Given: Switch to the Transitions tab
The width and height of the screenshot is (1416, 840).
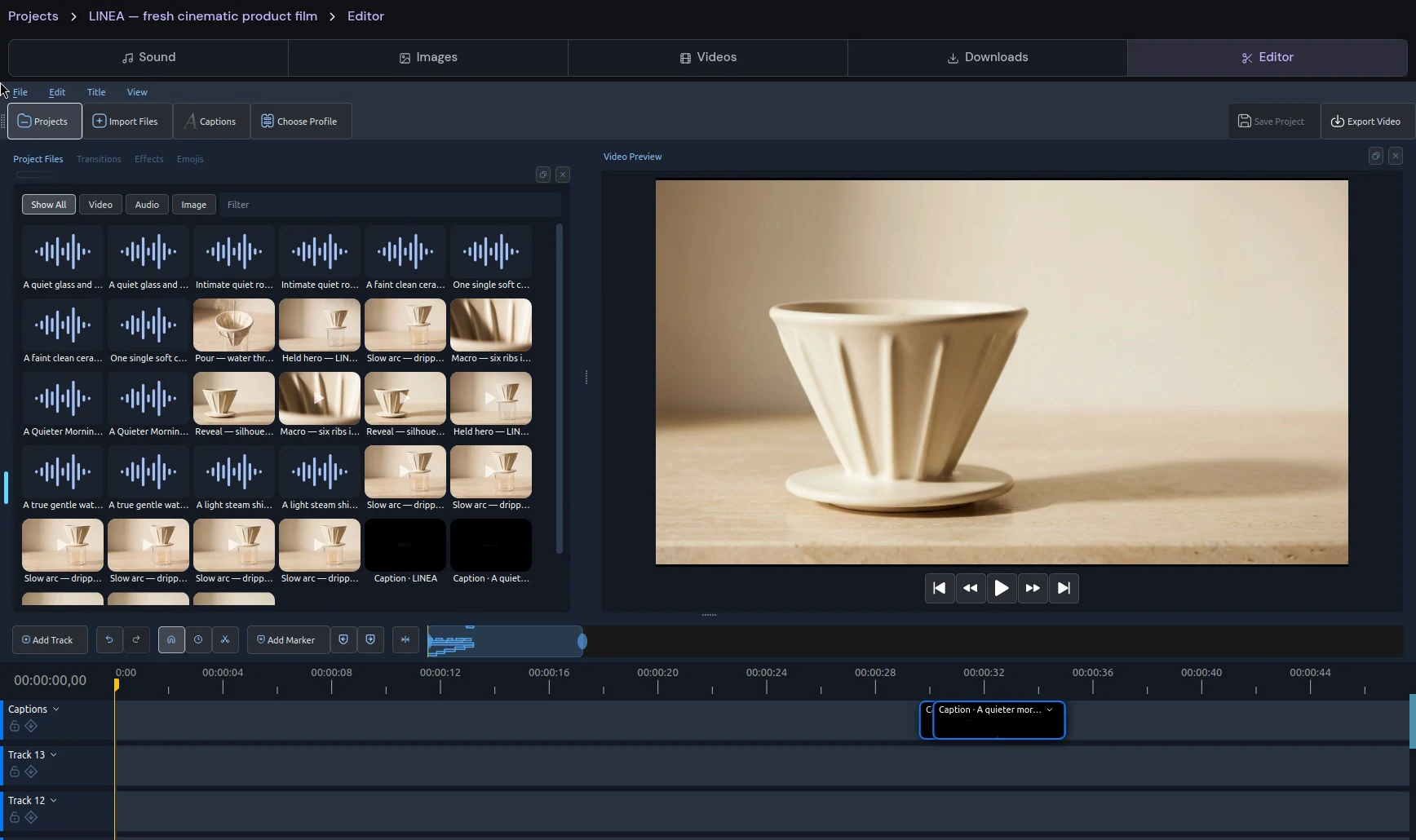Looking at the screenshot, I should tap(99, 159).
